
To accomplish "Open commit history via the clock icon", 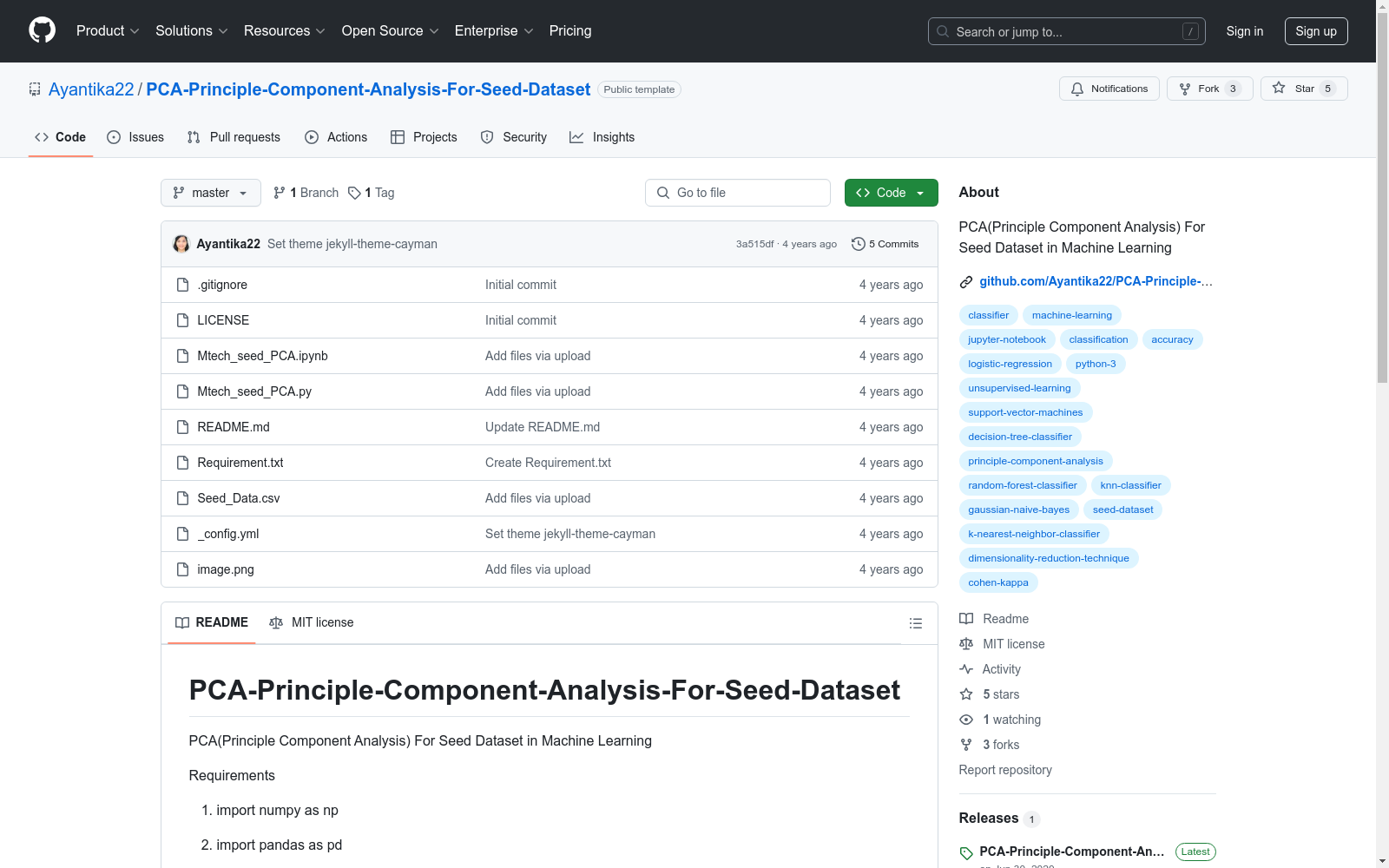I will (x=859, y=244).
